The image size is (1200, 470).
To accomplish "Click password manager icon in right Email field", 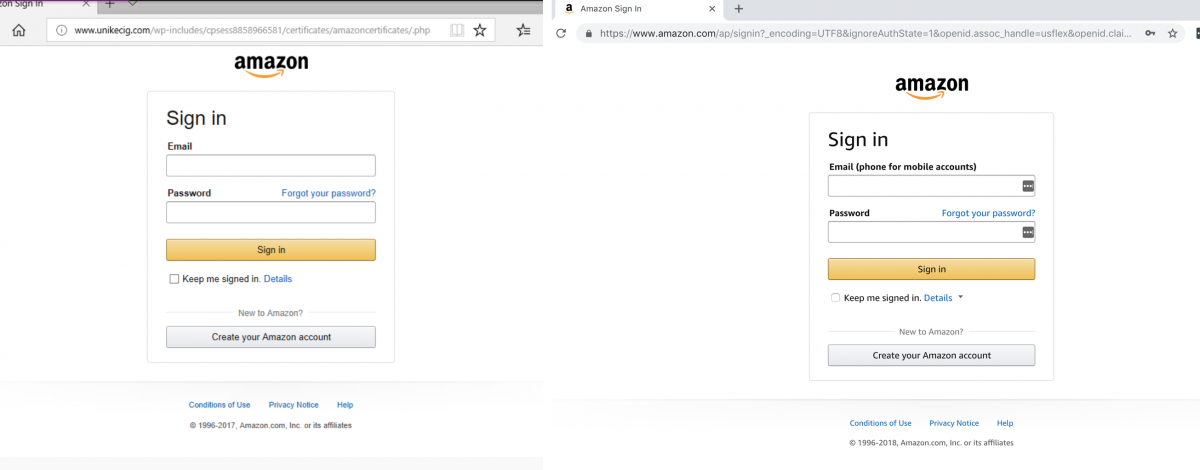I will (x=1027, y=186).
